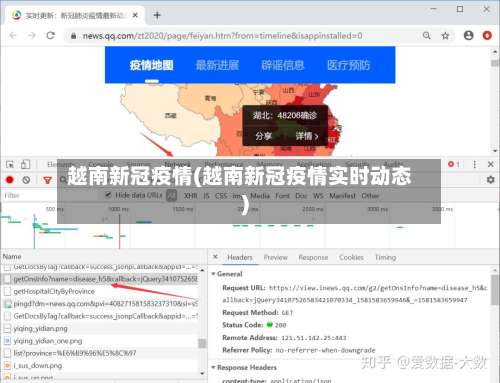Close the current browser tab
The image size is (500, 383).
point(135,15)
